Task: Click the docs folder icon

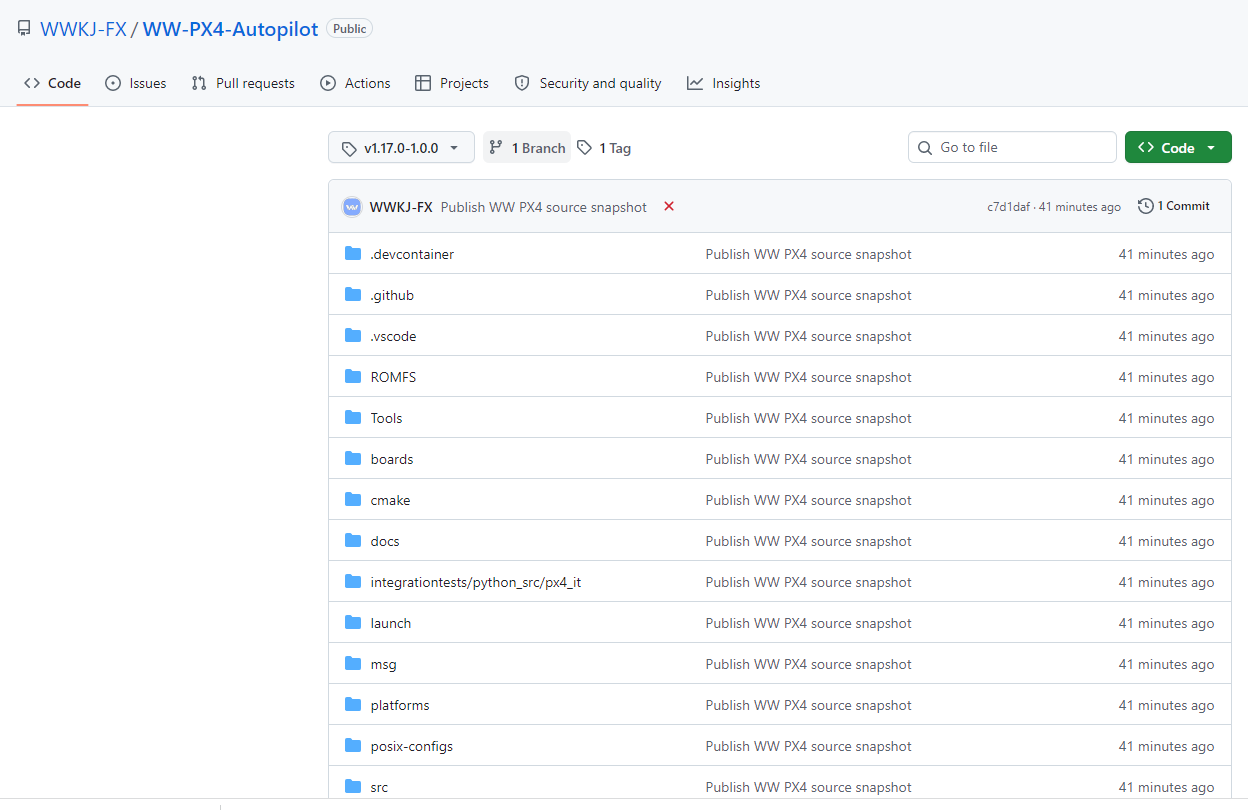Action: 353,541
